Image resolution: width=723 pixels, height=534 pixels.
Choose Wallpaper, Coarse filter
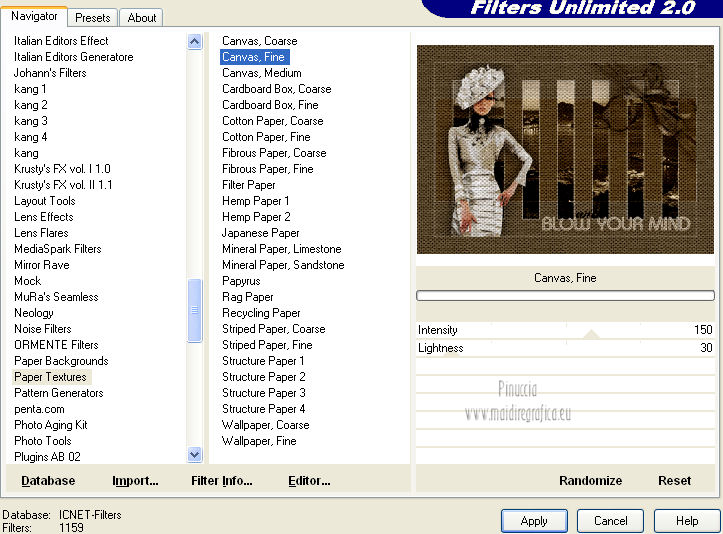(x=266, y=425)
